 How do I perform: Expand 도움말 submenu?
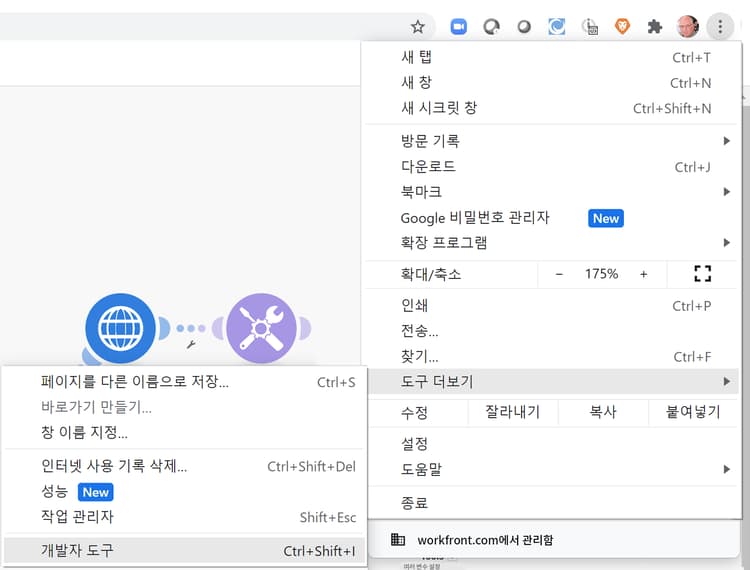(553, 469)
